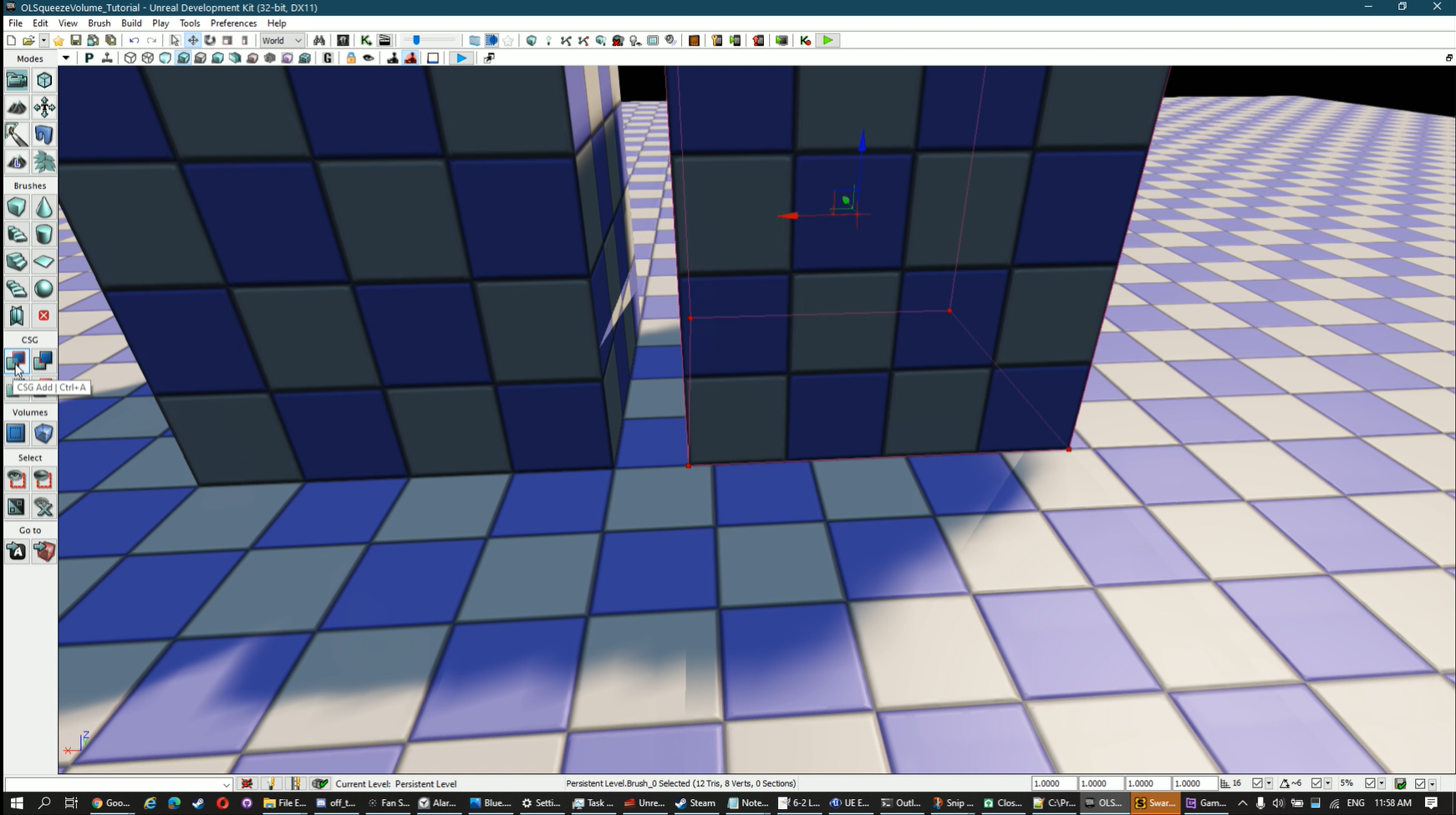The width and height of the screenshot is (1456, 815).
Task: Enable the Rotate widget mode tool
Action: click(210, 40)
